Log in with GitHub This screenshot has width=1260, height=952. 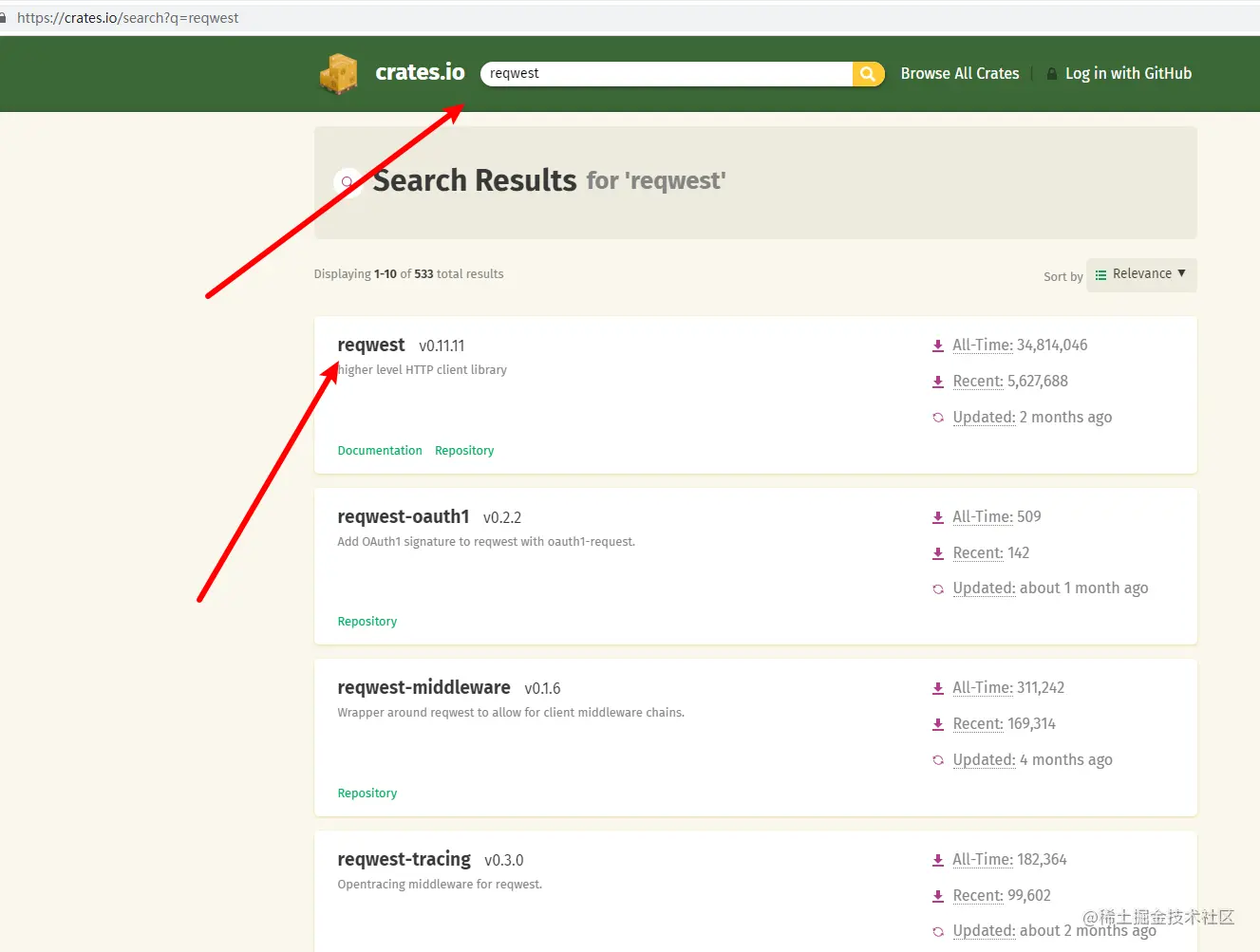[x=1128, y=73]
